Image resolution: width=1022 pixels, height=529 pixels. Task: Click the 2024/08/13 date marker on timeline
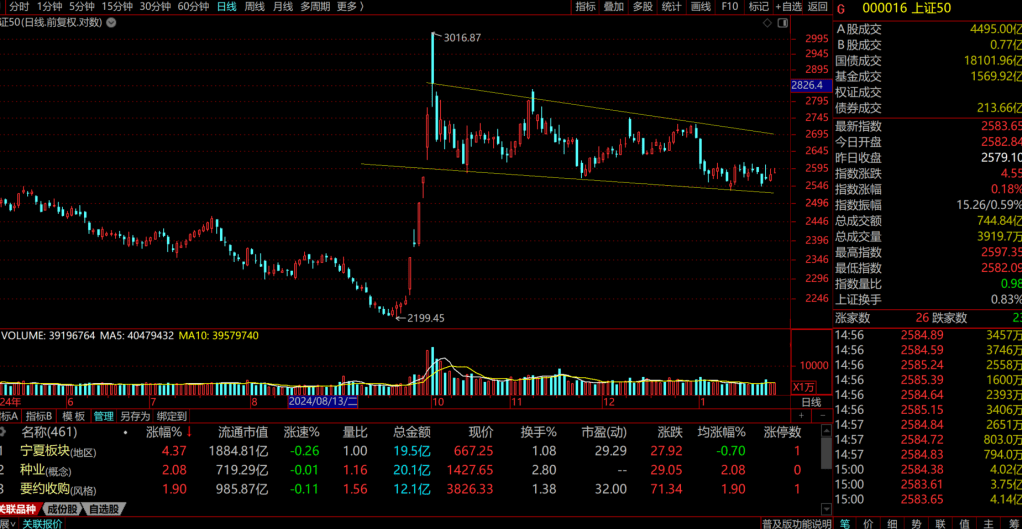pyautogui.click(x=316, y=401)
